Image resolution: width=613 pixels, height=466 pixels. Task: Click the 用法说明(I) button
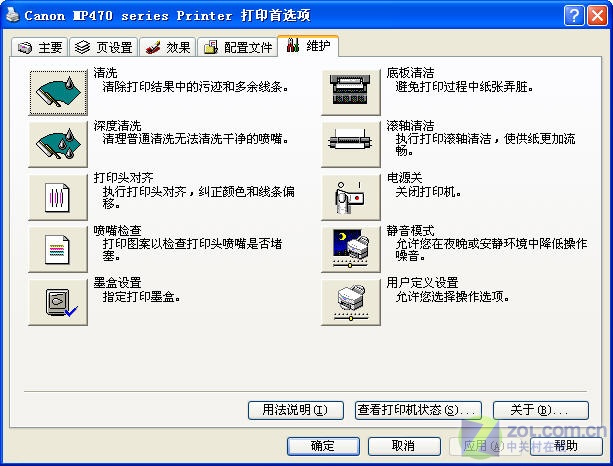pyautogui.click(x=296, y=410)
